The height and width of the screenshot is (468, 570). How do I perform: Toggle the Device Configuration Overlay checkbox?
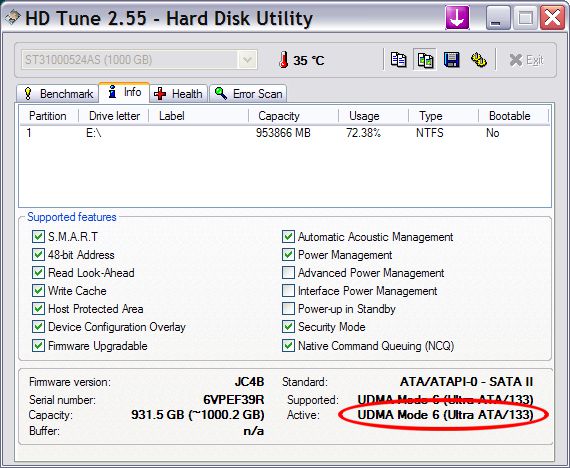[38, 327]
